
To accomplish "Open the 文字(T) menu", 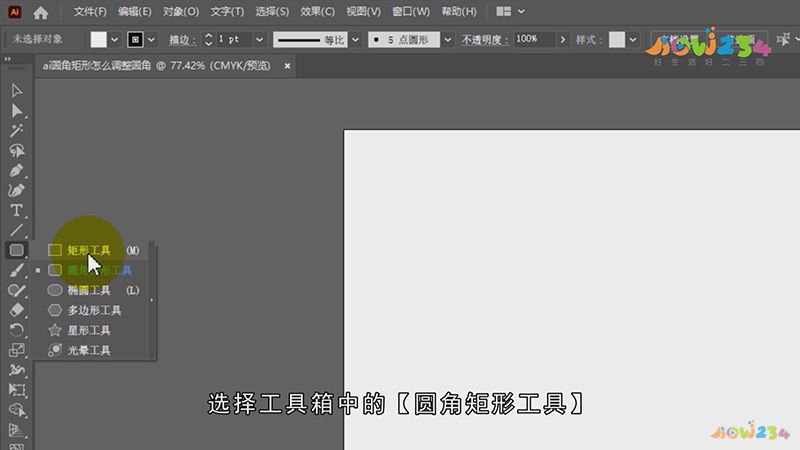I will (x=227, y=11).
